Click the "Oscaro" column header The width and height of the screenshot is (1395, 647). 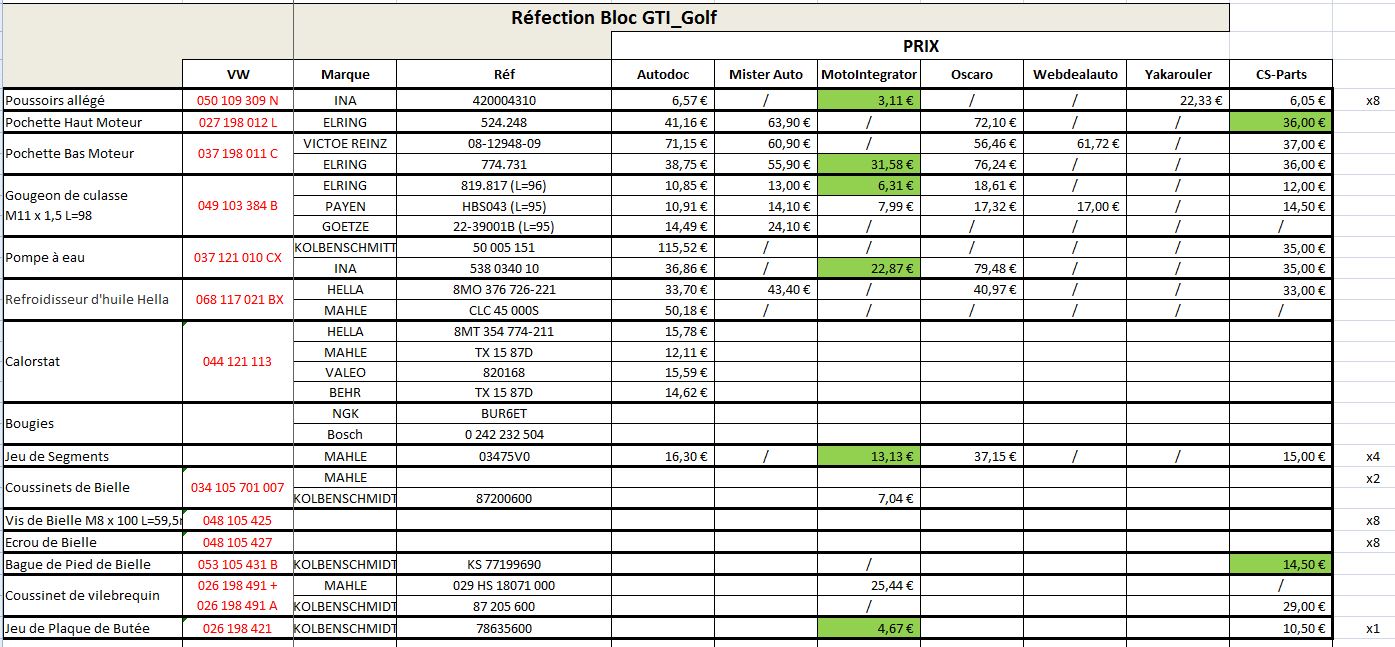[x=972, y=74]
